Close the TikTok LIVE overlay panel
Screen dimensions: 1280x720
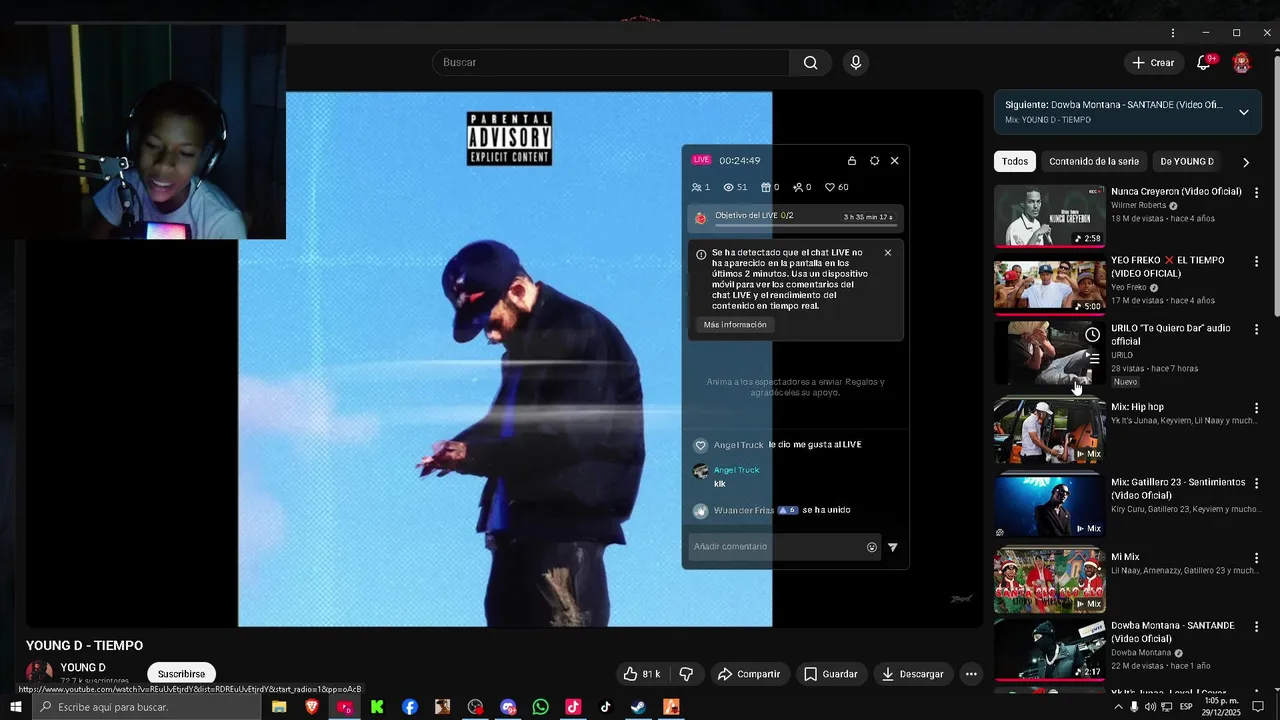pos(894,161)
